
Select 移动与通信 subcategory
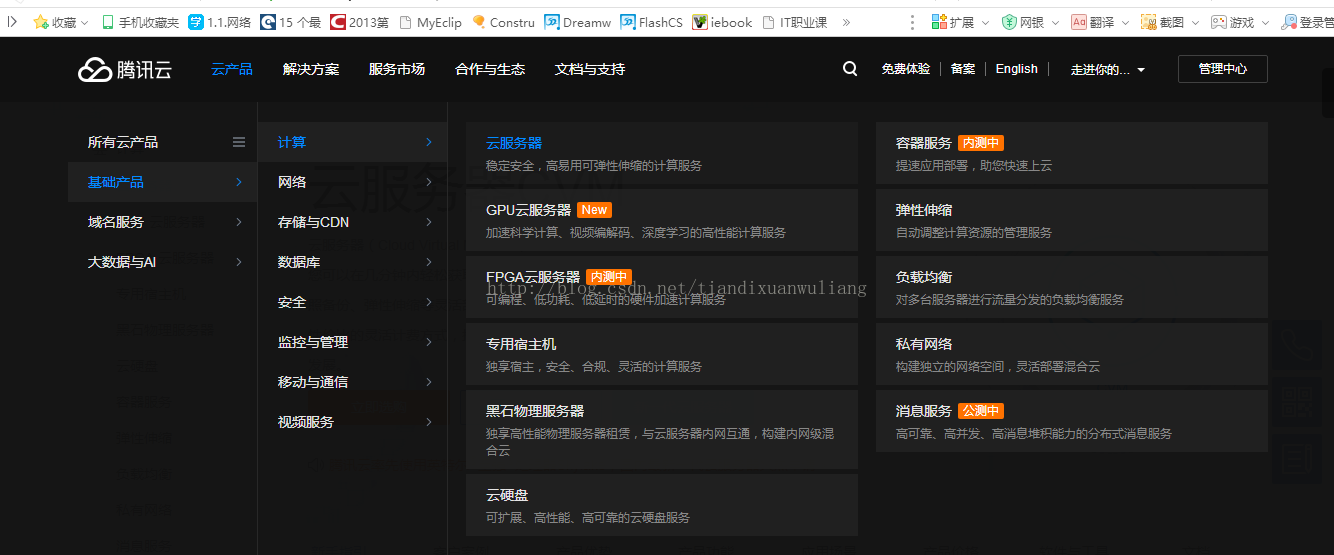353,382
